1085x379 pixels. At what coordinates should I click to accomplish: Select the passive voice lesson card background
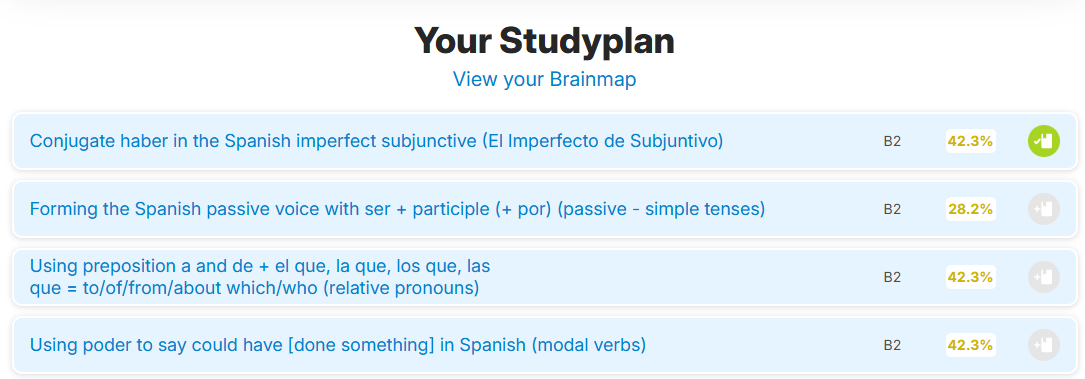[x=545, y=209]
